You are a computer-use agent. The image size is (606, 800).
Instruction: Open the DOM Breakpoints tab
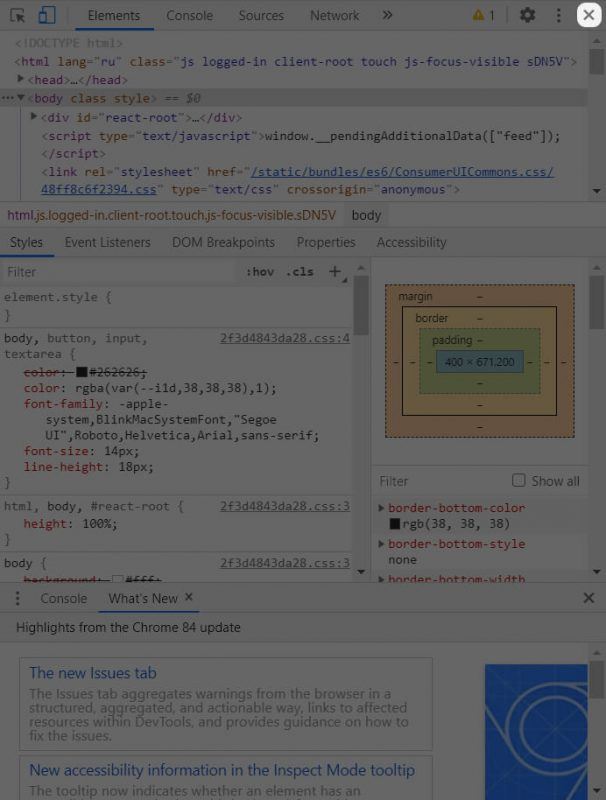223,242
